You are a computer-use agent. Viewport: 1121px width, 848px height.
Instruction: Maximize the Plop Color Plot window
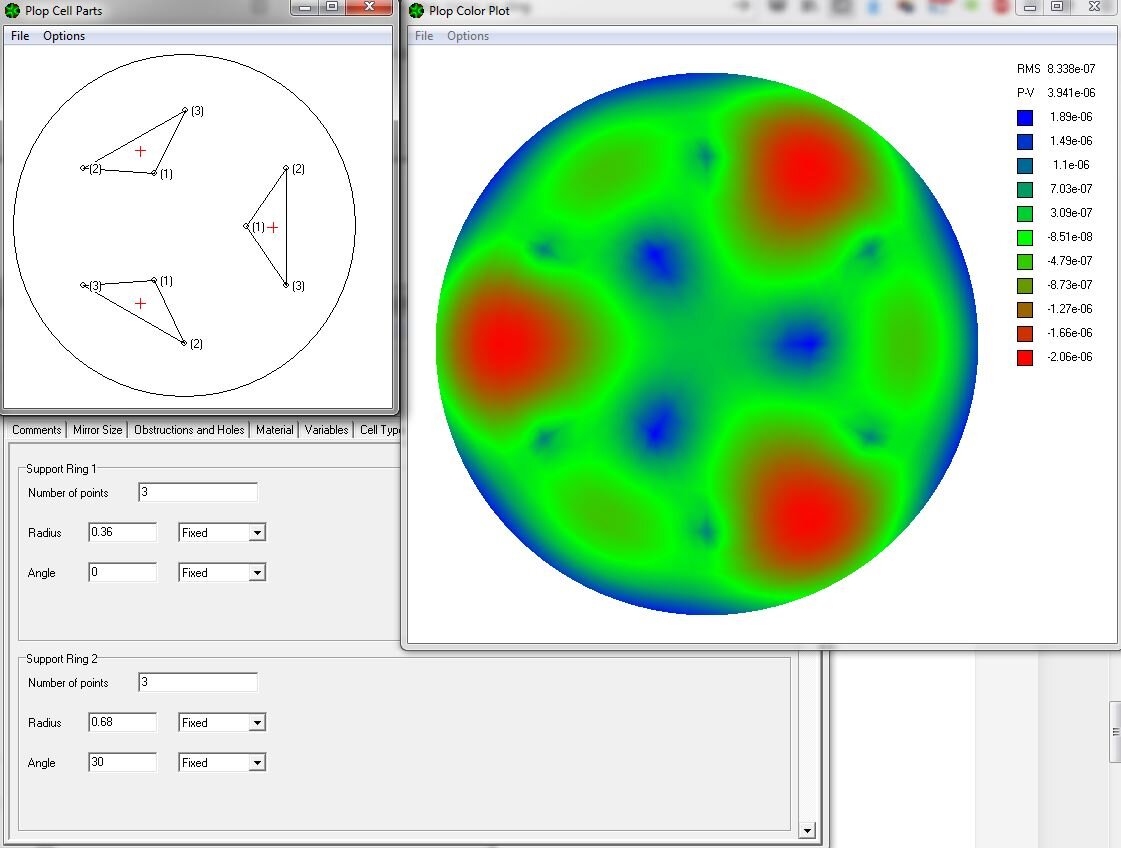[x=1057, y=7]
